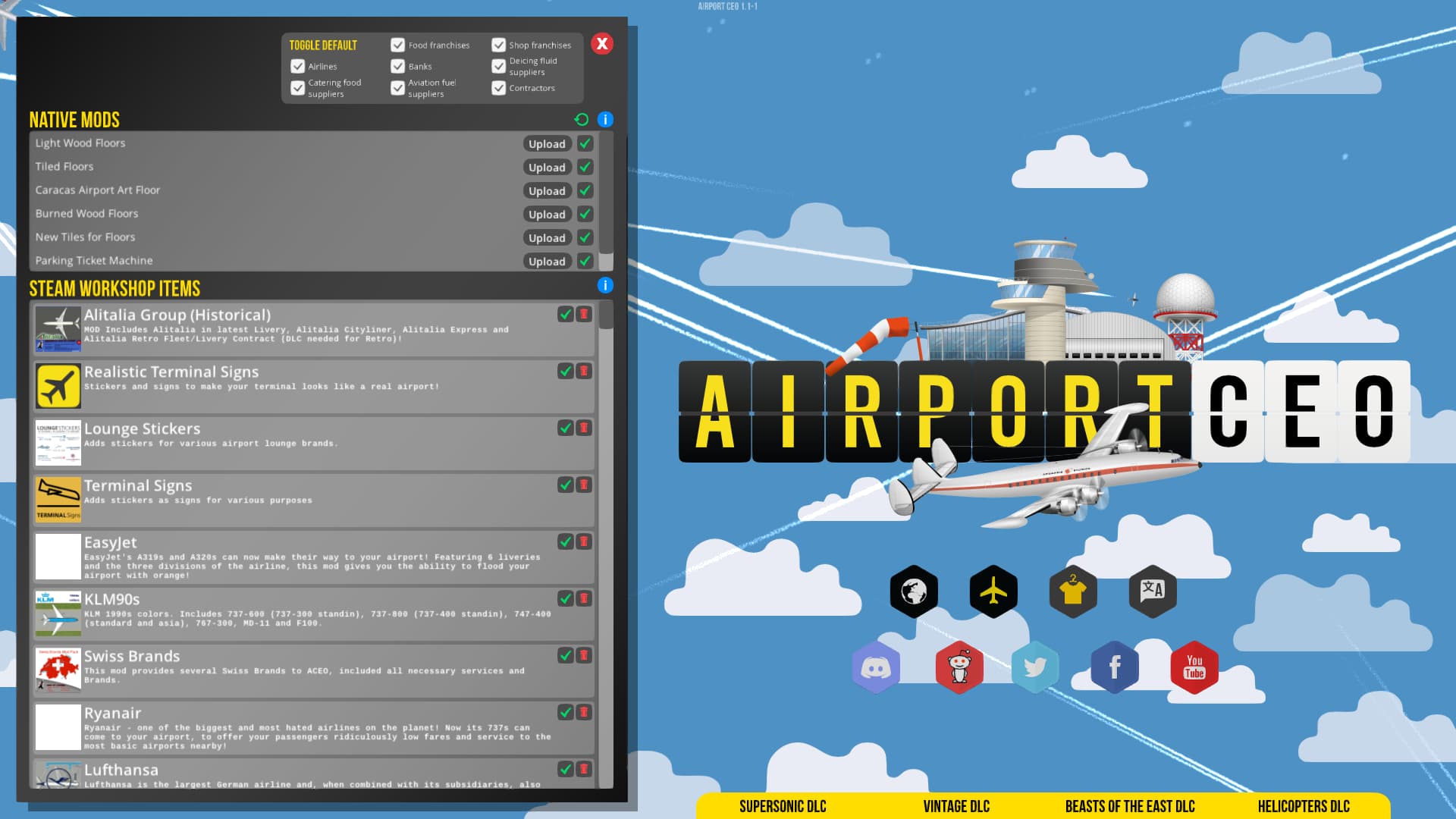Disable KLM90s workshop mod checkmark
Viewport: 1456px width, 819px height.
[x=566, y=598]
